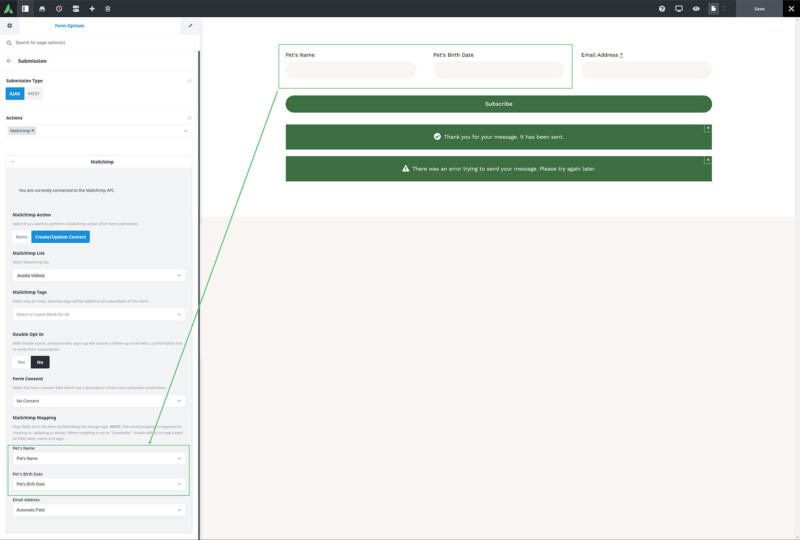Click the info icon beside Actions
The height and width of the screenshot is (540, 800).
pos(189,118)
